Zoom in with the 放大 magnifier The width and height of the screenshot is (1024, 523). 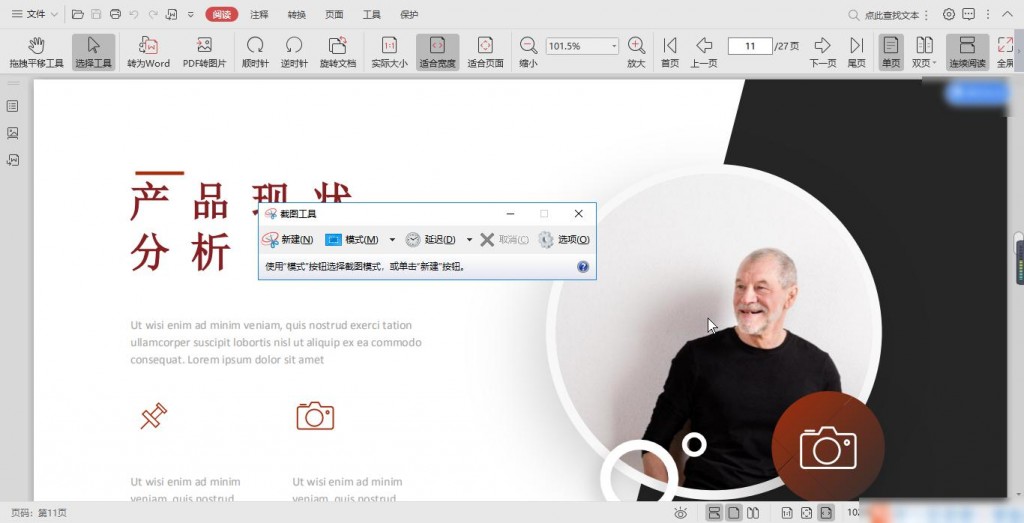pyautogui.click(x=636, y=52)
